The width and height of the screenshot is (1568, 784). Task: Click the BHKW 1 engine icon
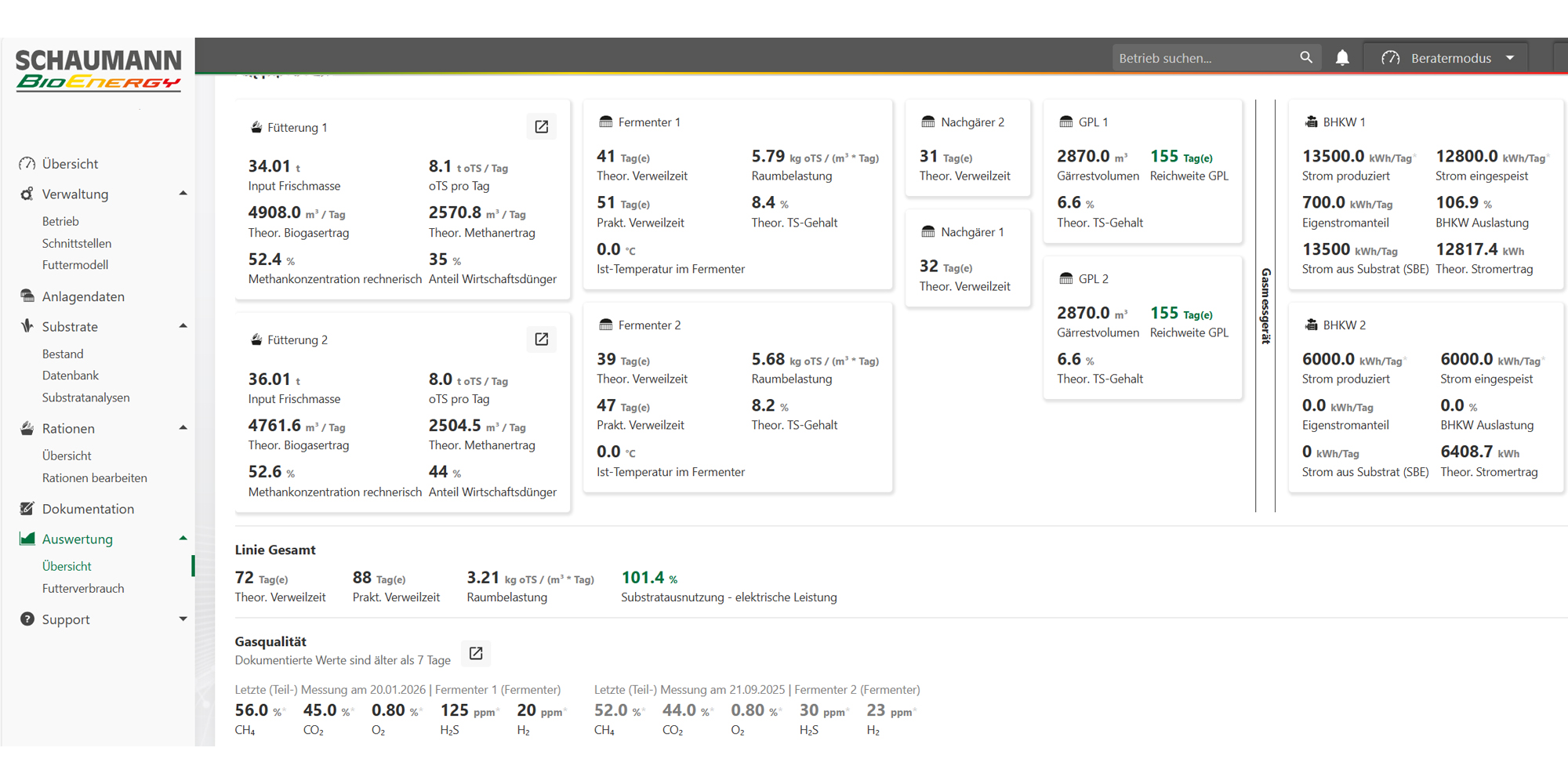click(x=1311, y=122)
